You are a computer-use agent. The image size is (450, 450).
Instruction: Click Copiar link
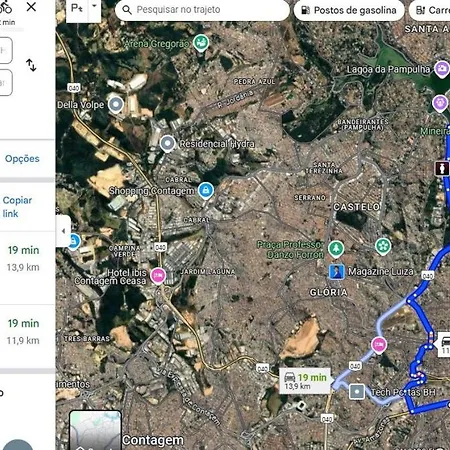coord(17,207)
